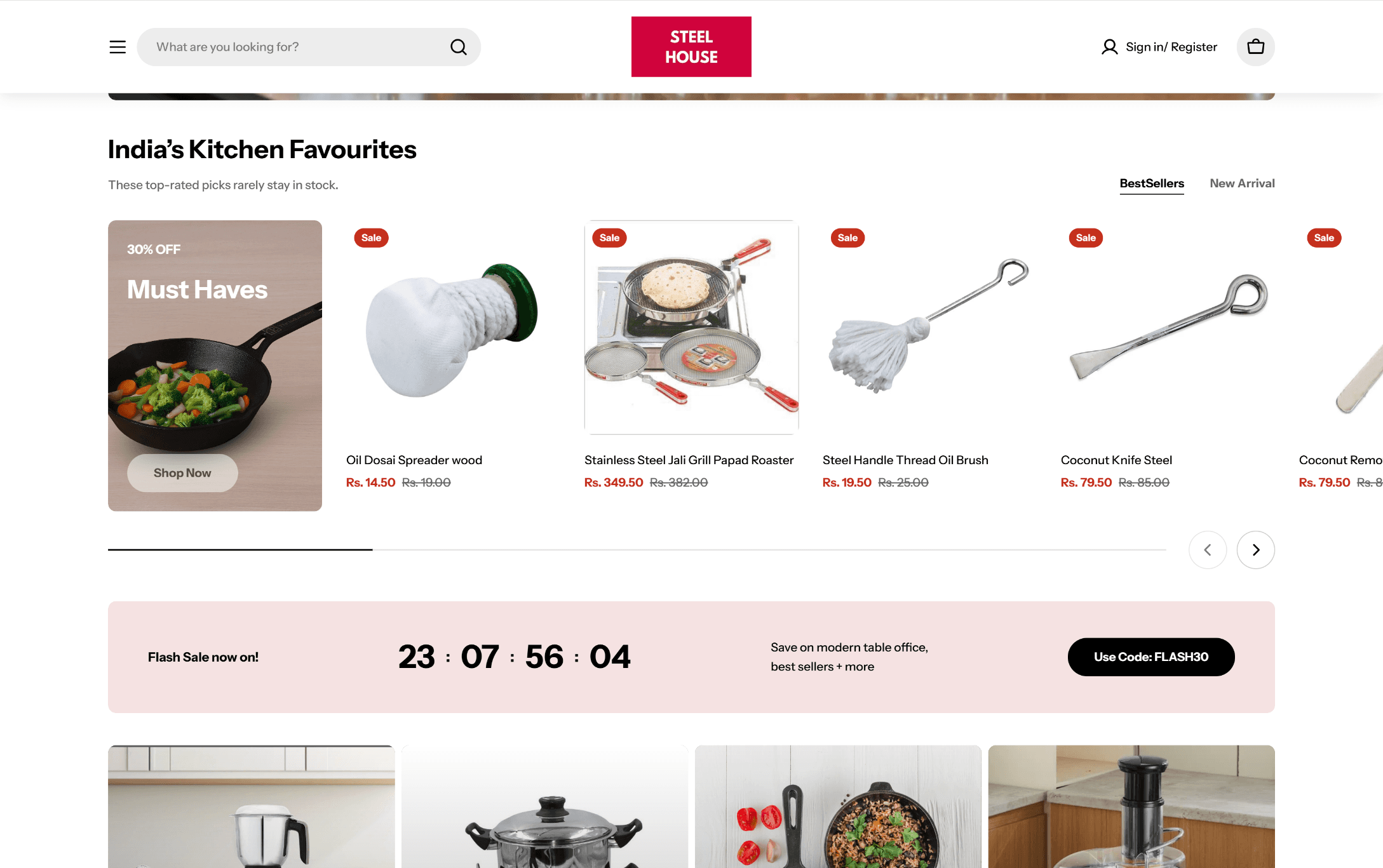Click Use Code: FLASH30 button

tap(1151, 657)
